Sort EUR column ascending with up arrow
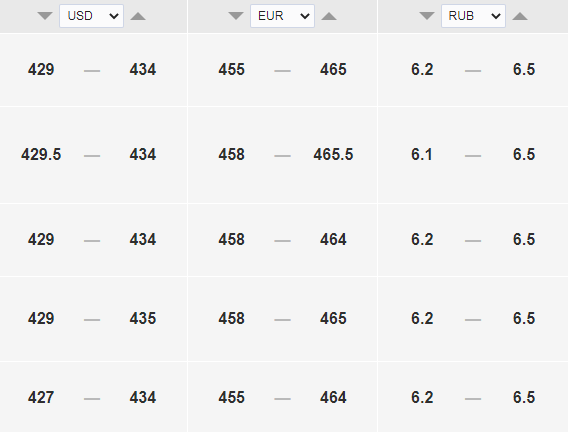This screenshot has height=432, width=568. 329,16
